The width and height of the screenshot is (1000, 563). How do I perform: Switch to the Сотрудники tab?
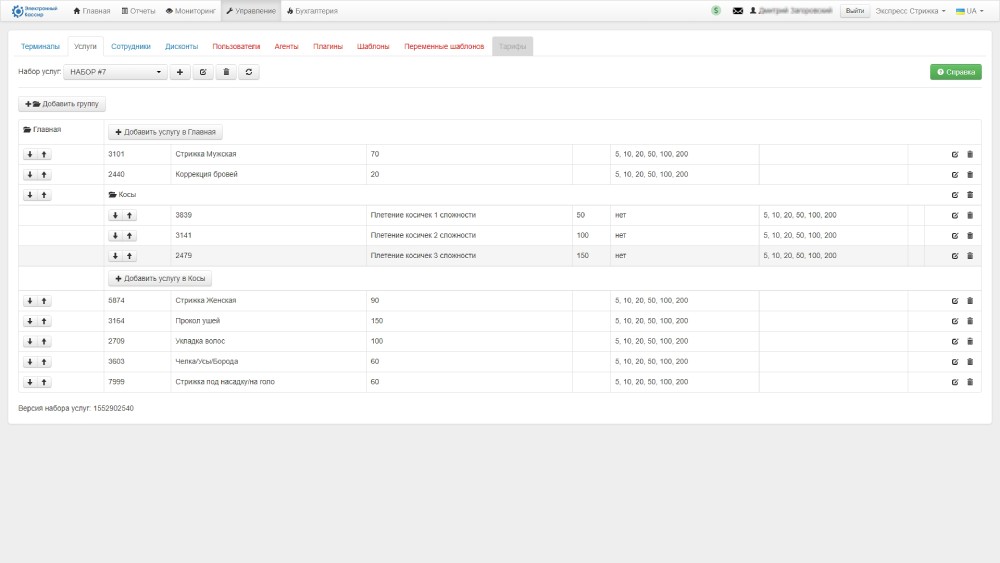131,46
